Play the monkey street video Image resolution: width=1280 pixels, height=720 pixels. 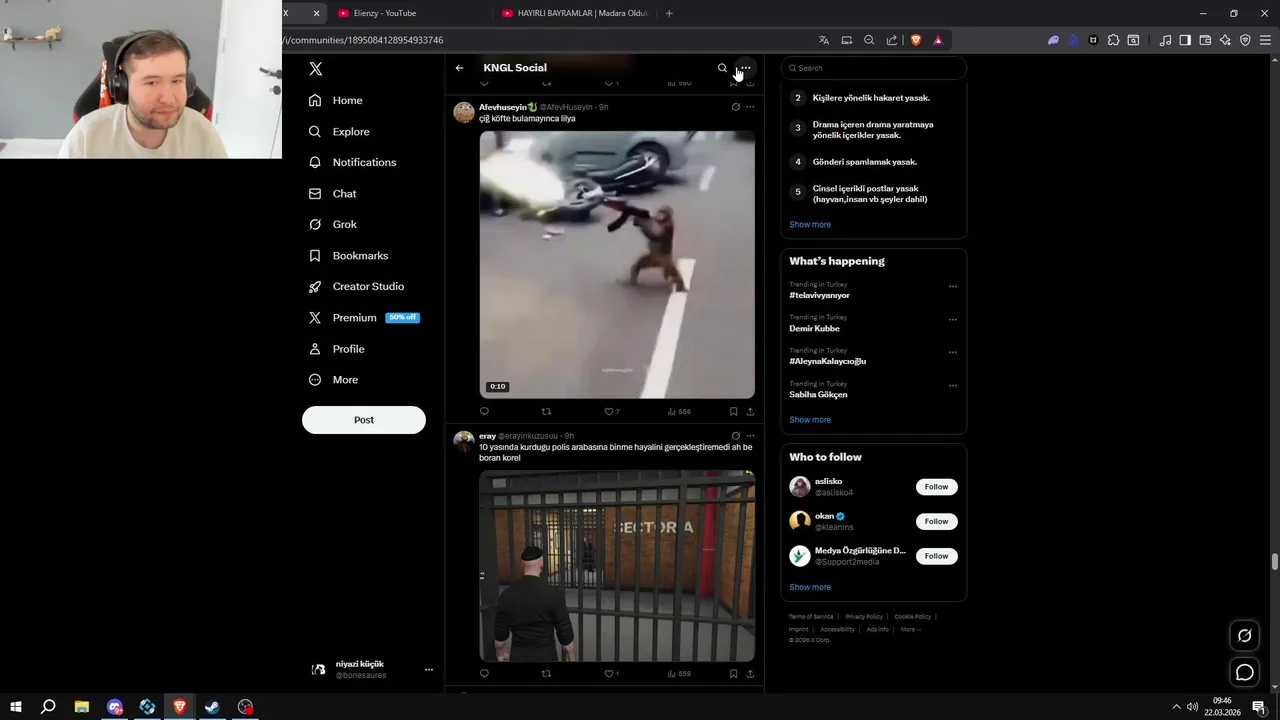tap(617, 264)
